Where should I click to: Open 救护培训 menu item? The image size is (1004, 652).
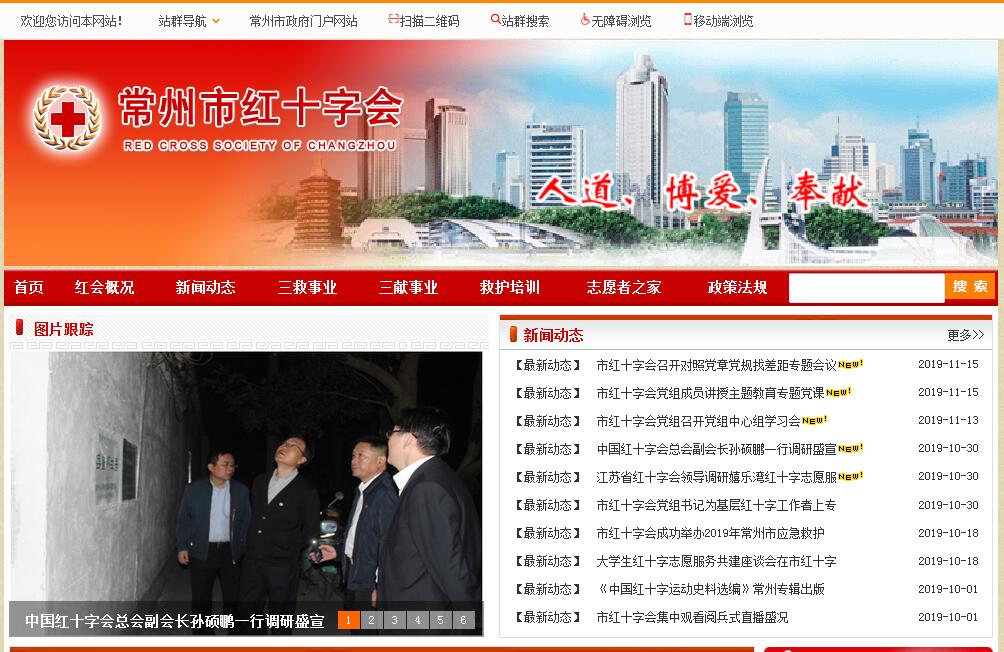510,288
